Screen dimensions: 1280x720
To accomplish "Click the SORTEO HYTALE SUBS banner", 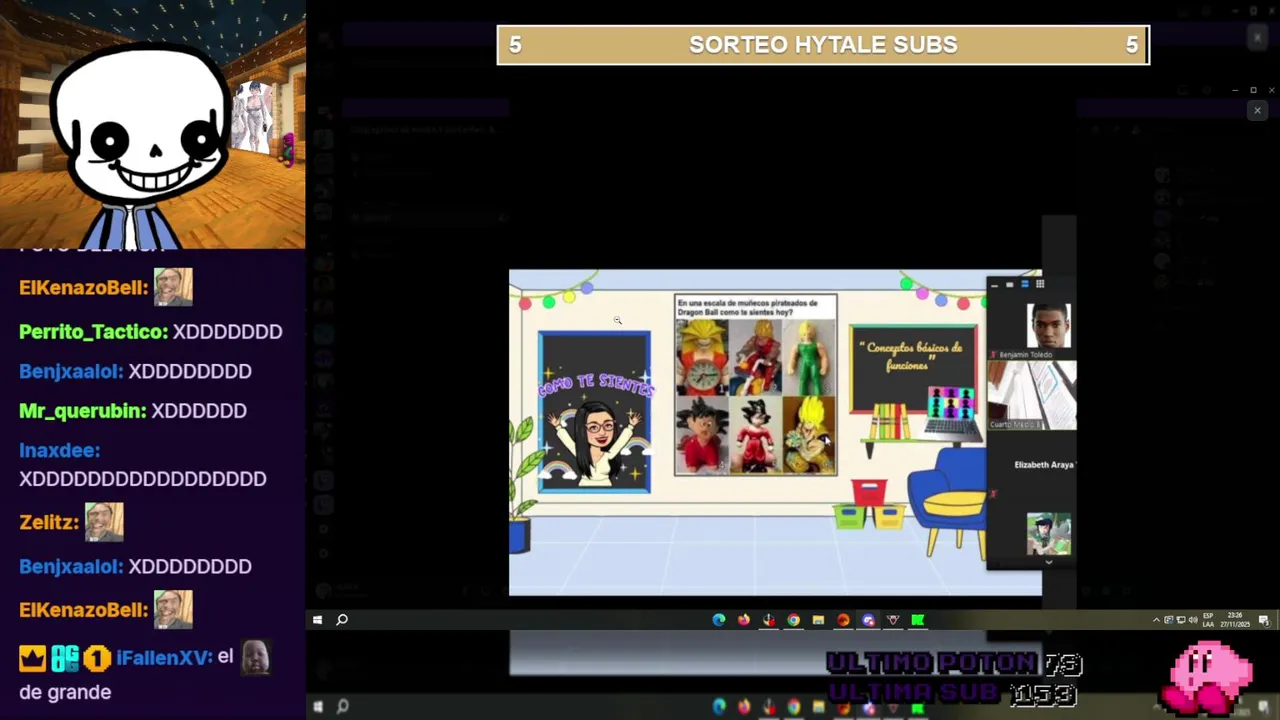I will click(823, 45).
